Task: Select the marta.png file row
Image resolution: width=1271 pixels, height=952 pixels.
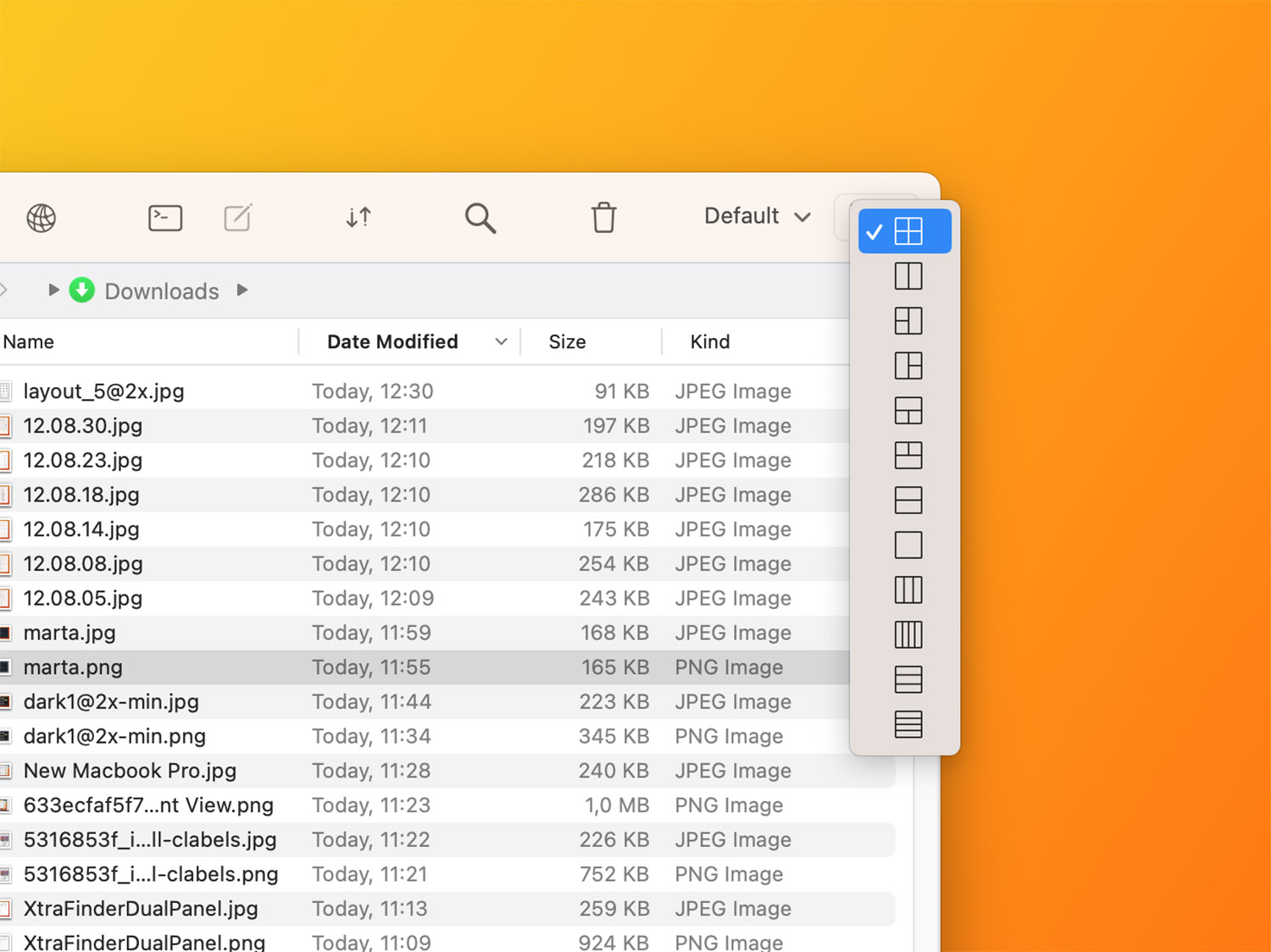Action: pos(73,667)
